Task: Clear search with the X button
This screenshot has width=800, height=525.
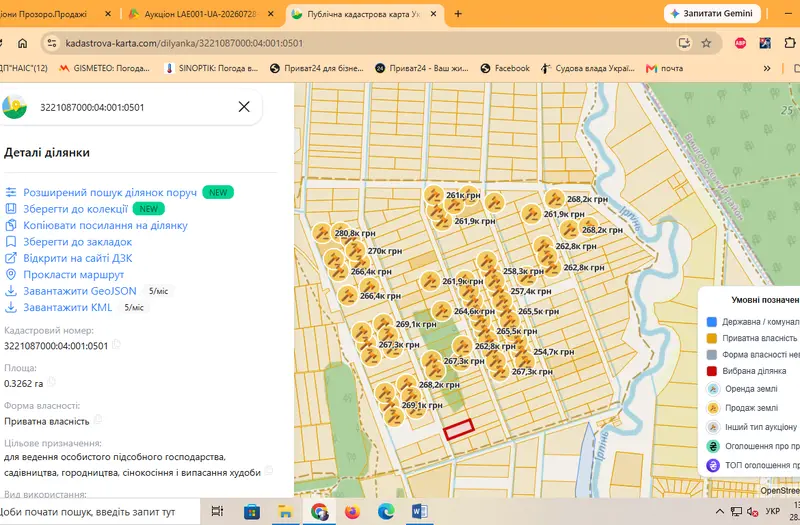Action: (x=244, y=107)
